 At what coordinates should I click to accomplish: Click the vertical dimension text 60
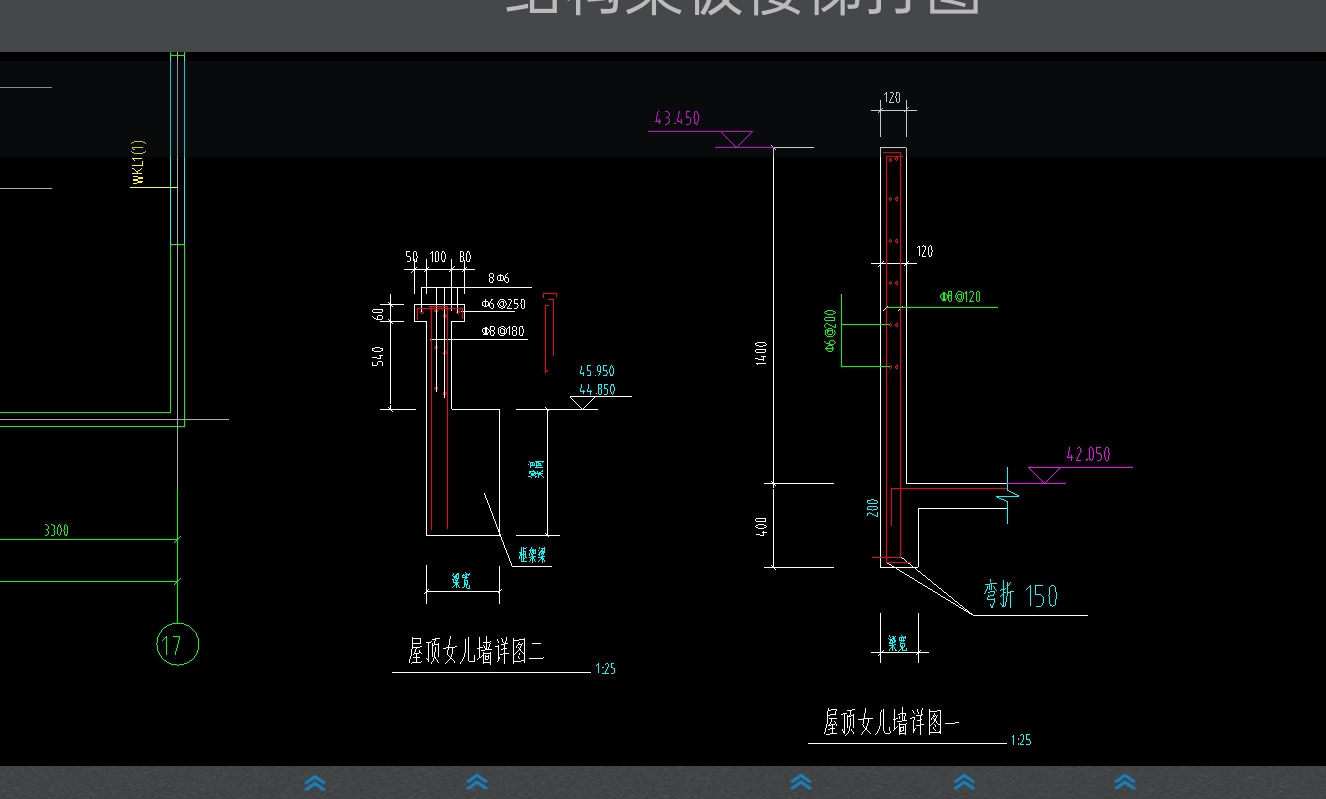point(378,313)
